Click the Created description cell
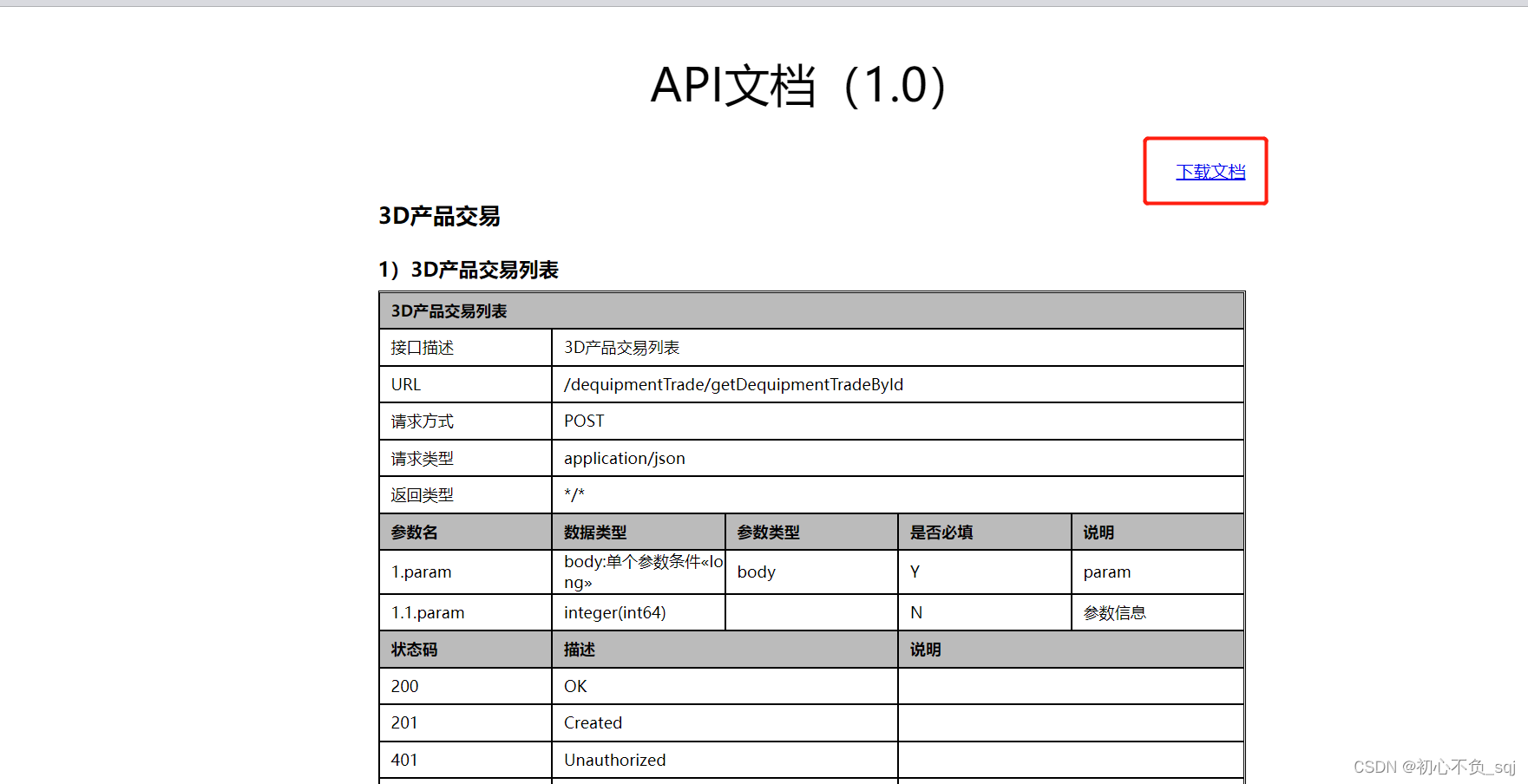Viewport: 1528px width, 784px height. (x=725, y=722)
